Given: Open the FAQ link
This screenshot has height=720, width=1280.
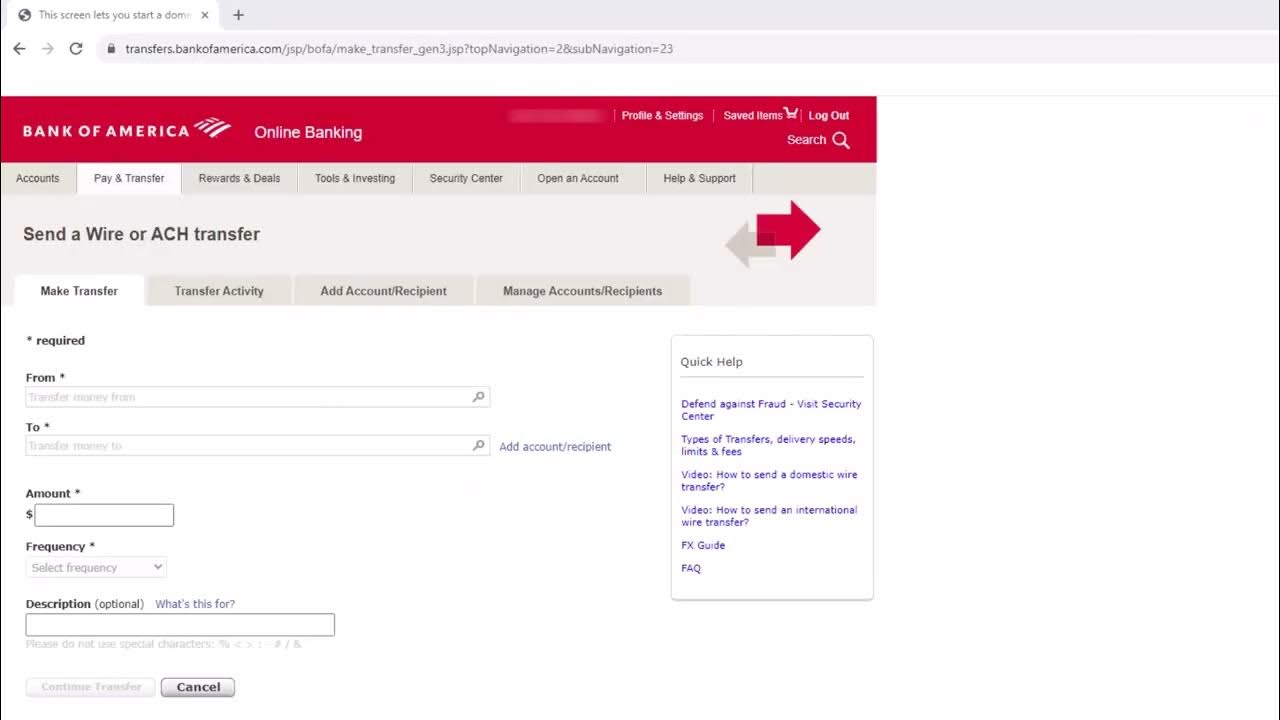Looking at the screenshot, I should pos(691,568).
